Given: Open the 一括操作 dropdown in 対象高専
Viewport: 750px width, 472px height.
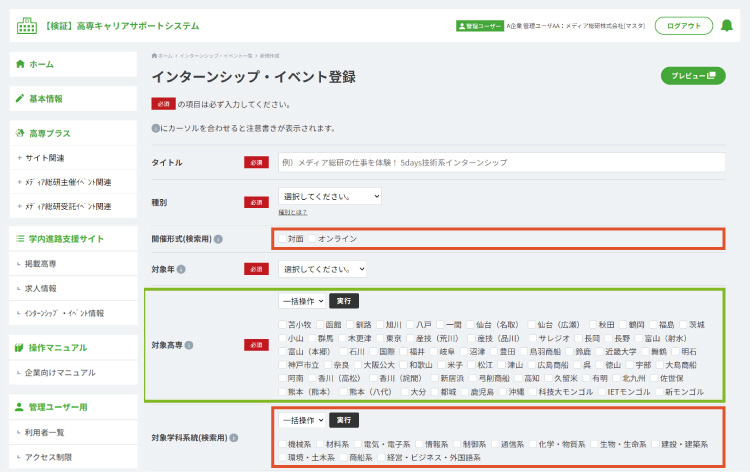Looking at the screenshot, I should [302, 301].
